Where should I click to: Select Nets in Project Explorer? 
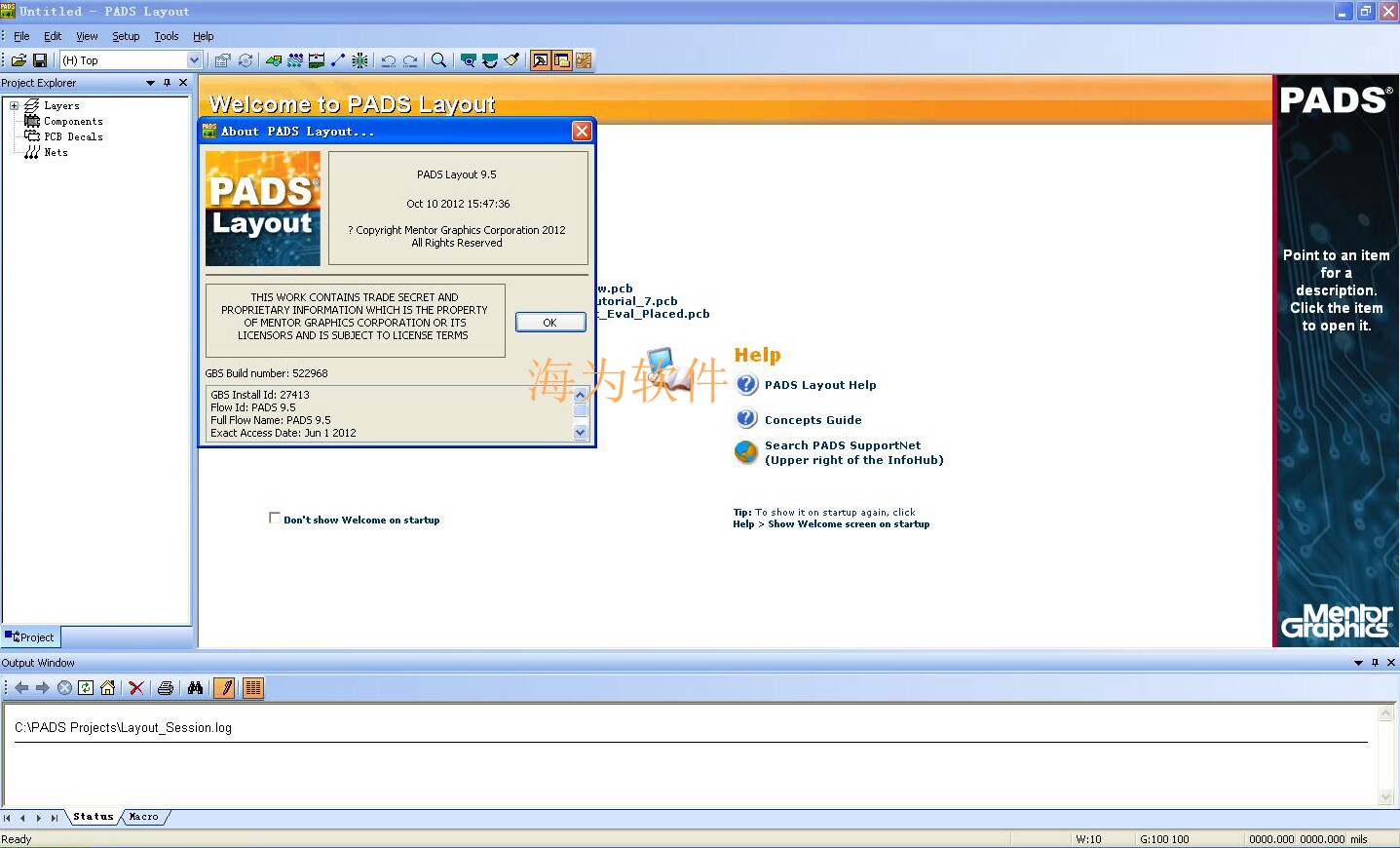point(56,152)
